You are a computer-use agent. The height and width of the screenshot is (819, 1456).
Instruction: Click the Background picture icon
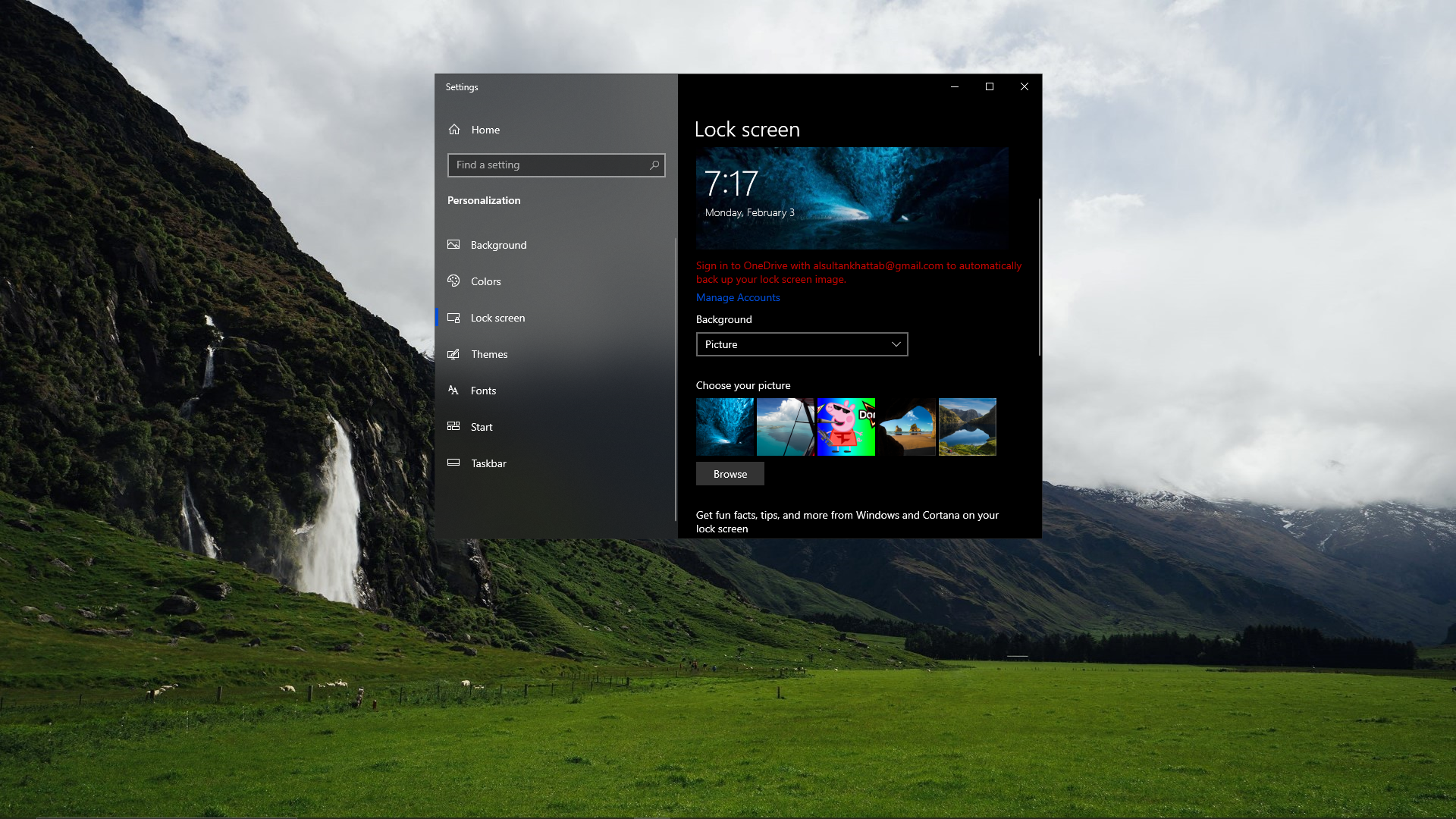pos(453,245)
